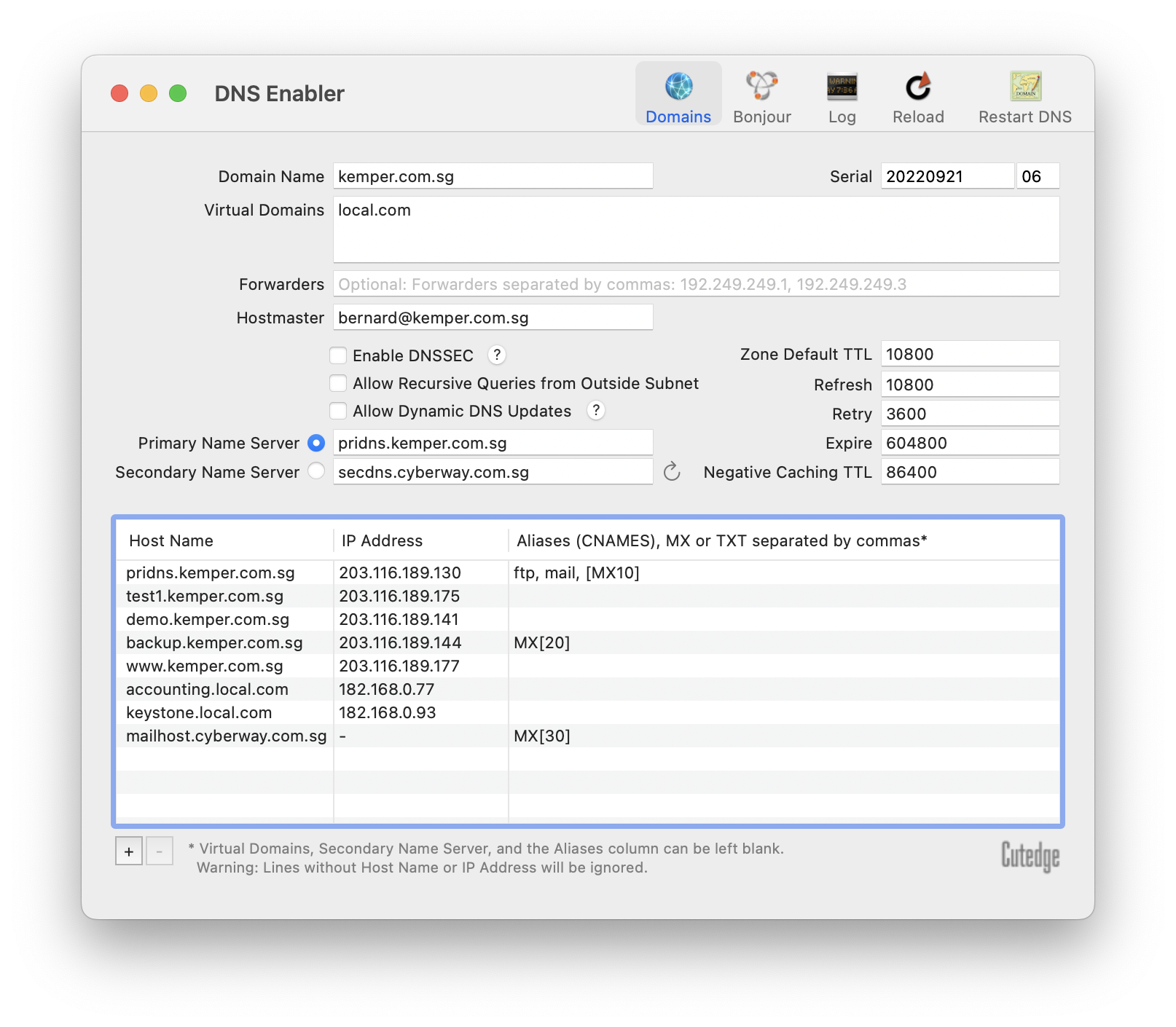The image size is (1176, 1027).
Task: Click refresh arrow beside Secondary Name Server
Action: tap(672, 472)
